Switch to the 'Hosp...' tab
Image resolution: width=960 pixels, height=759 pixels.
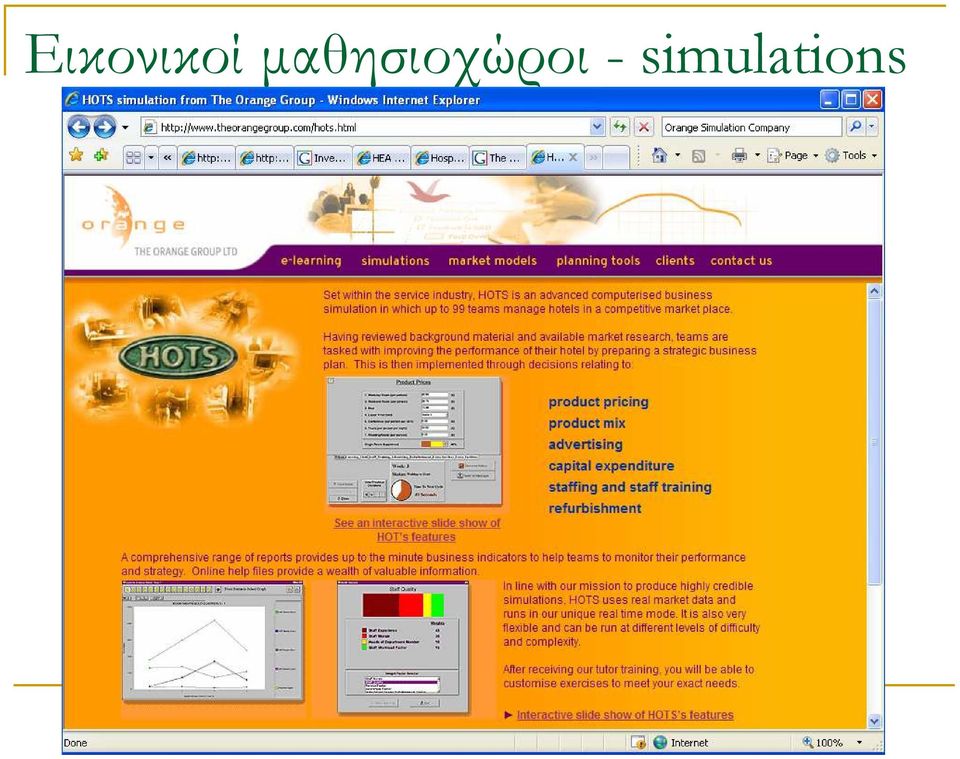[440, 157]
